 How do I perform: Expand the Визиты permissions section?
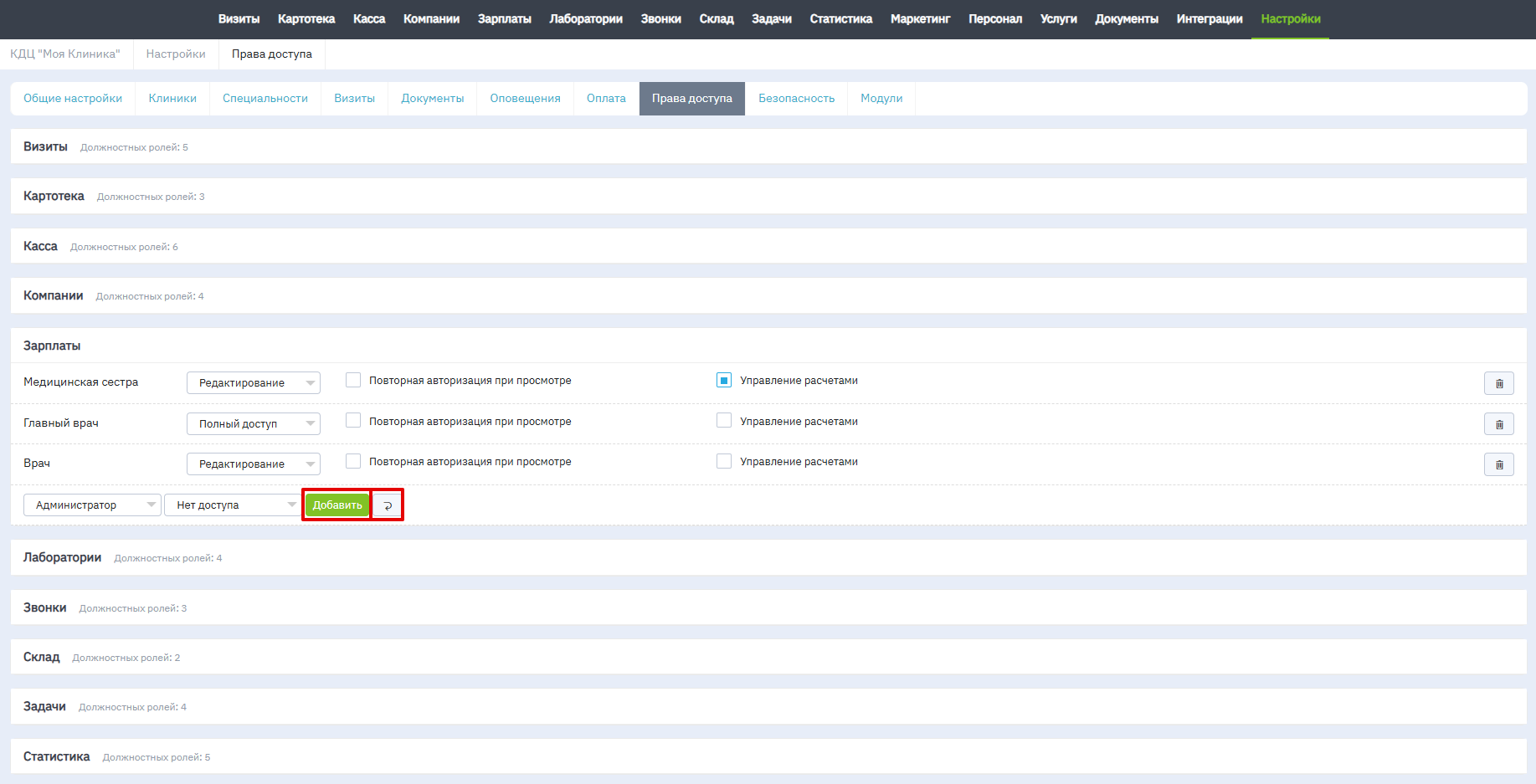(x=46, y=146)
